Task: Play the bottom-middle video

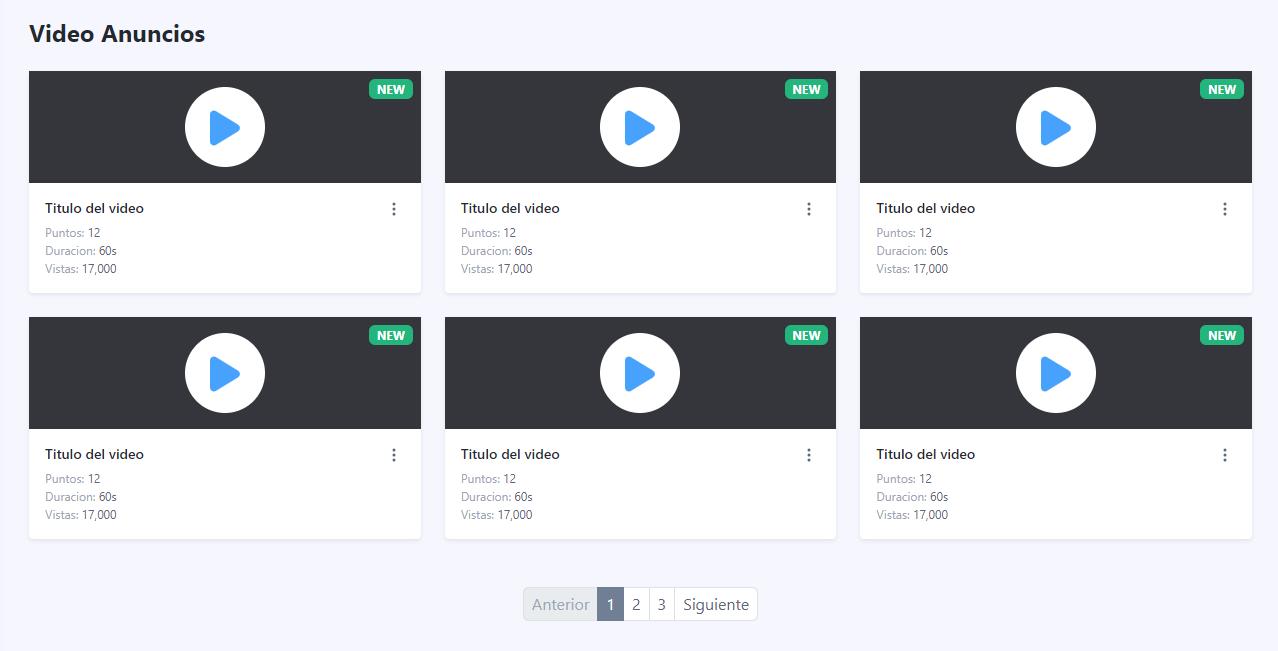Action: (640, 372)
